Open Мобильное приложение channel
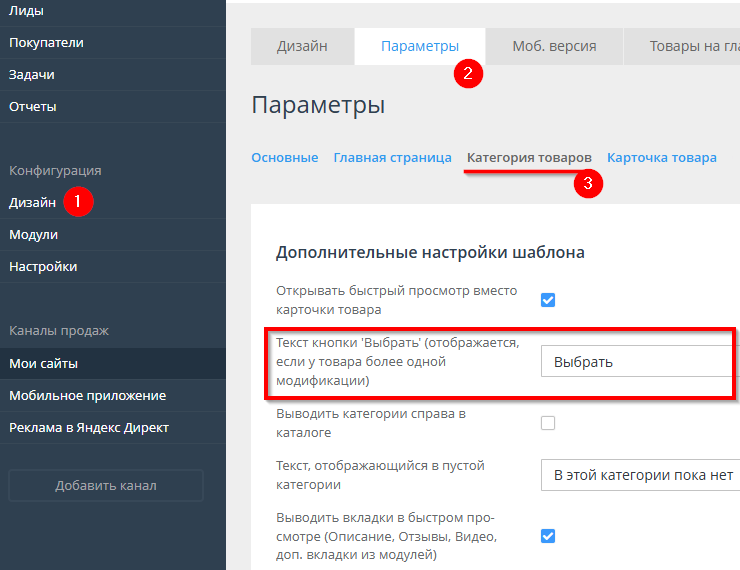The width and height of the screenshot is (740, 570). (x=87, y=395)
